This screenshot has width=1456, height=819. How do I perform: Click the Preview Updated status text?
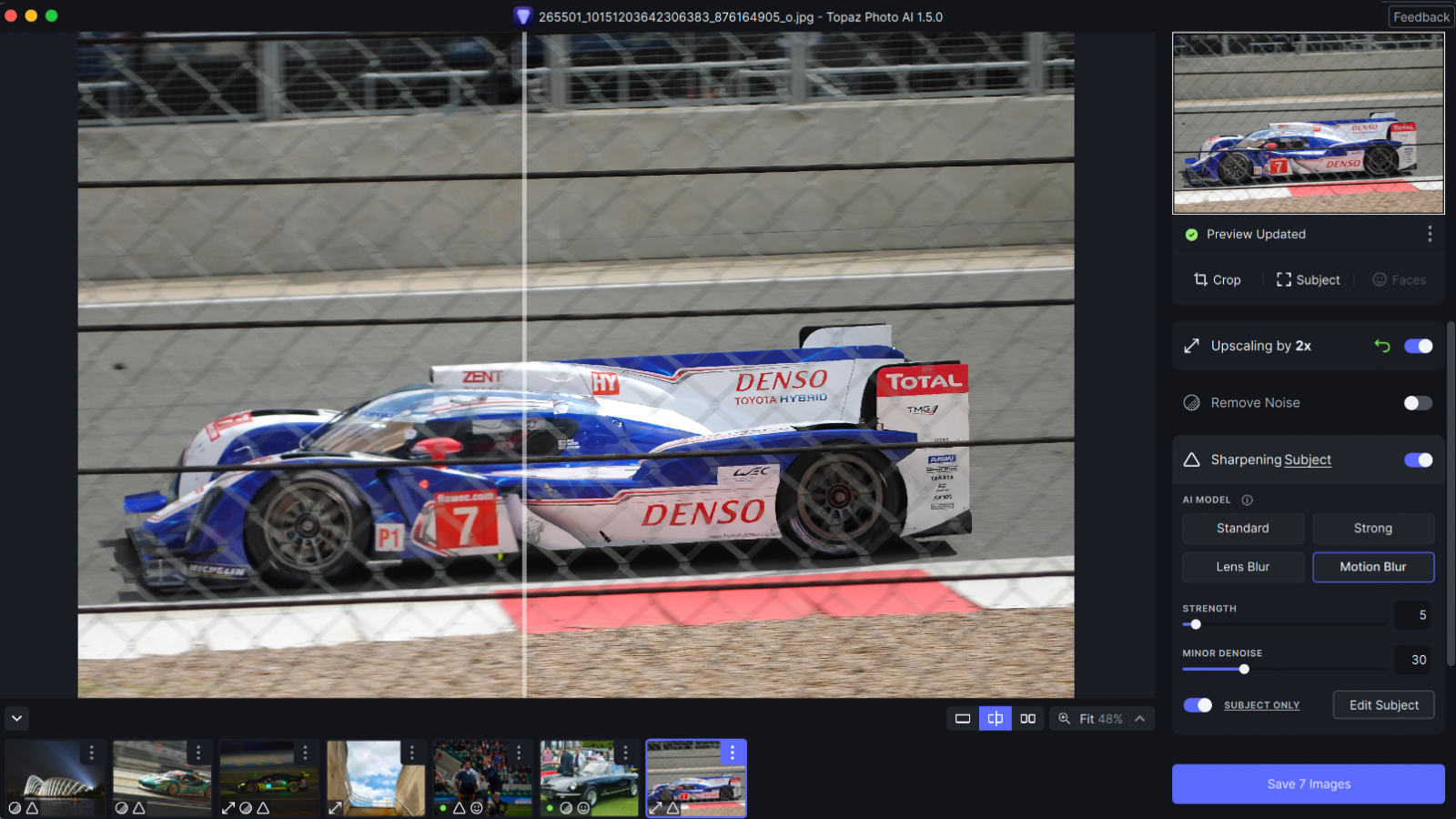[1256, 234]
